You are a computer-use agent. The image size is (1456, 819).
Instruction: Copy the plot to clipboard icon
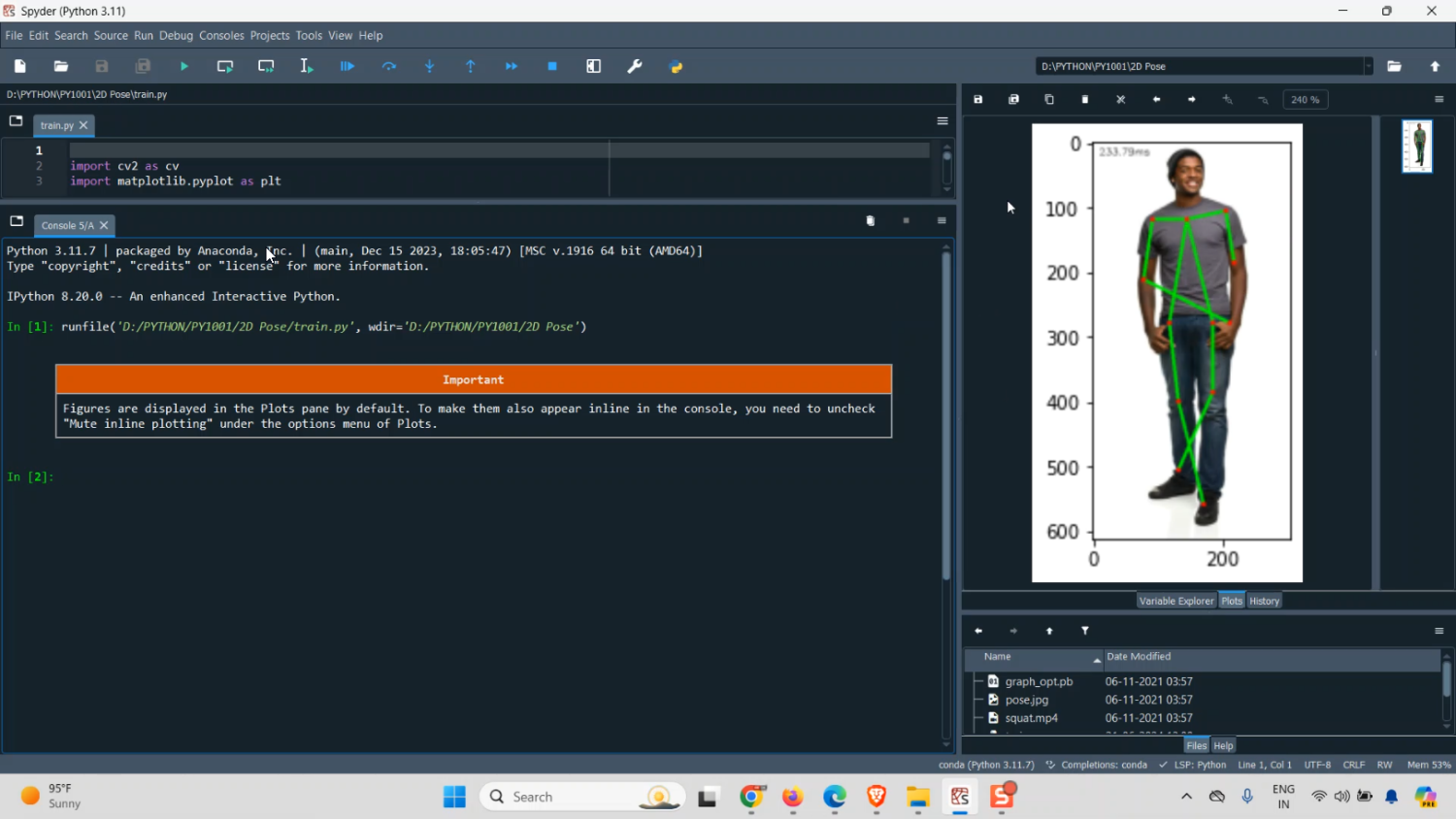pyautogui.click(x=1049, y=100)
